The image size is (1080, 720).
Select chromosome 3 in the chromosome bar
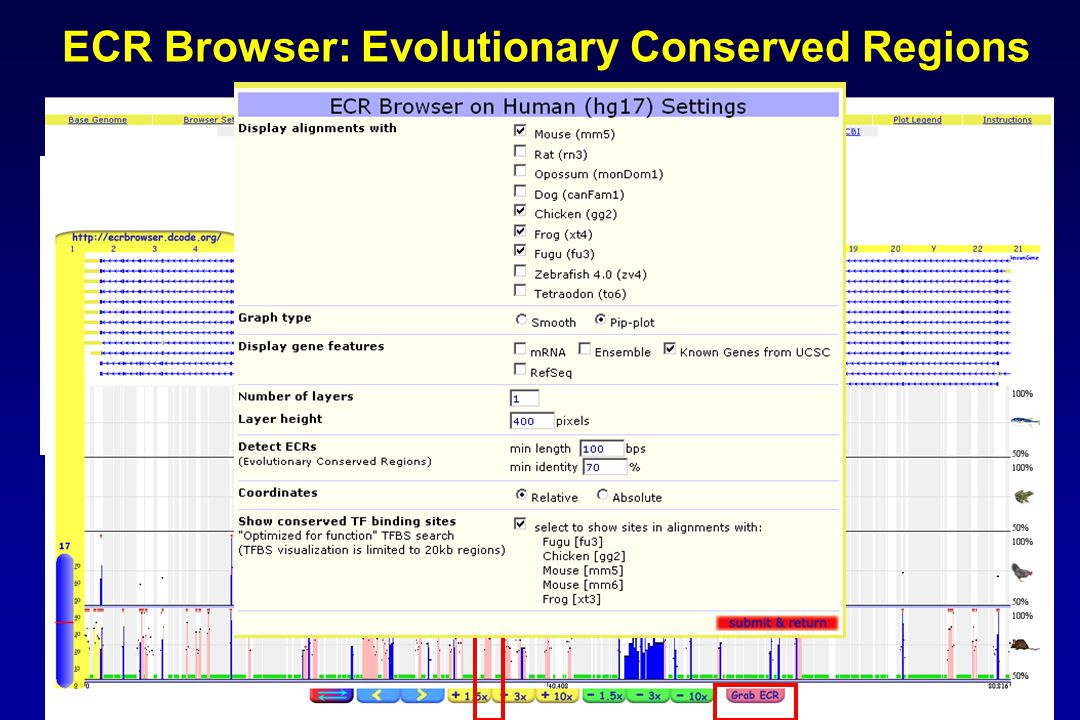[x=154, y=249]
